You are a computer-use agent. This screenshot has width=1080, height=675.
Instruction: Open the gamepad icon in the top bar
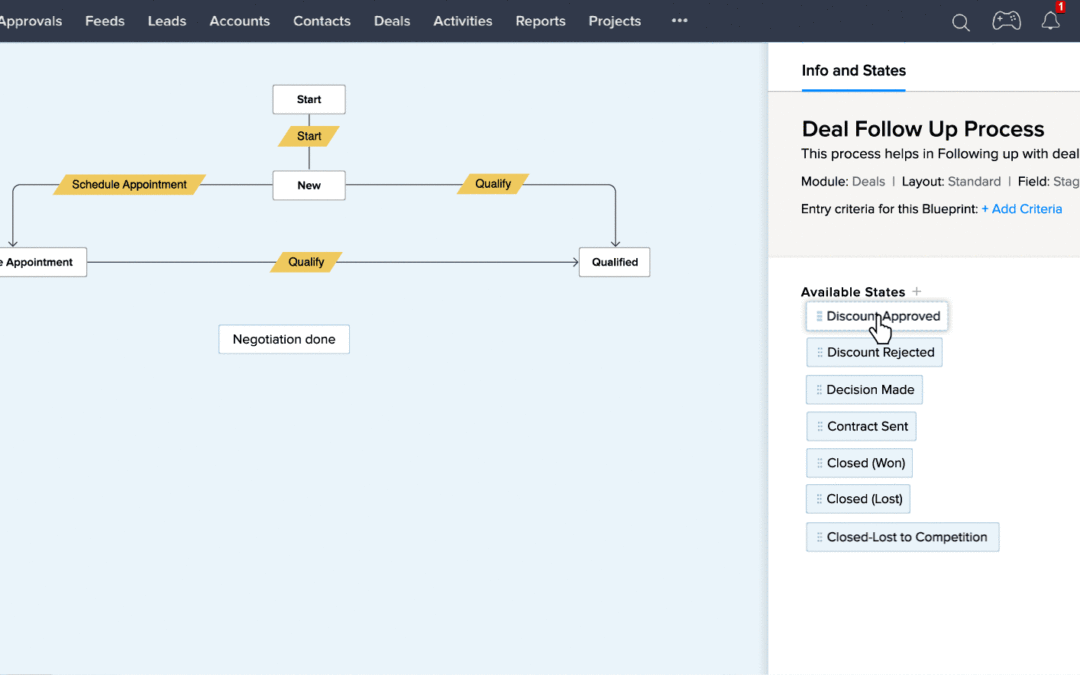click(x=1006, y=21)
